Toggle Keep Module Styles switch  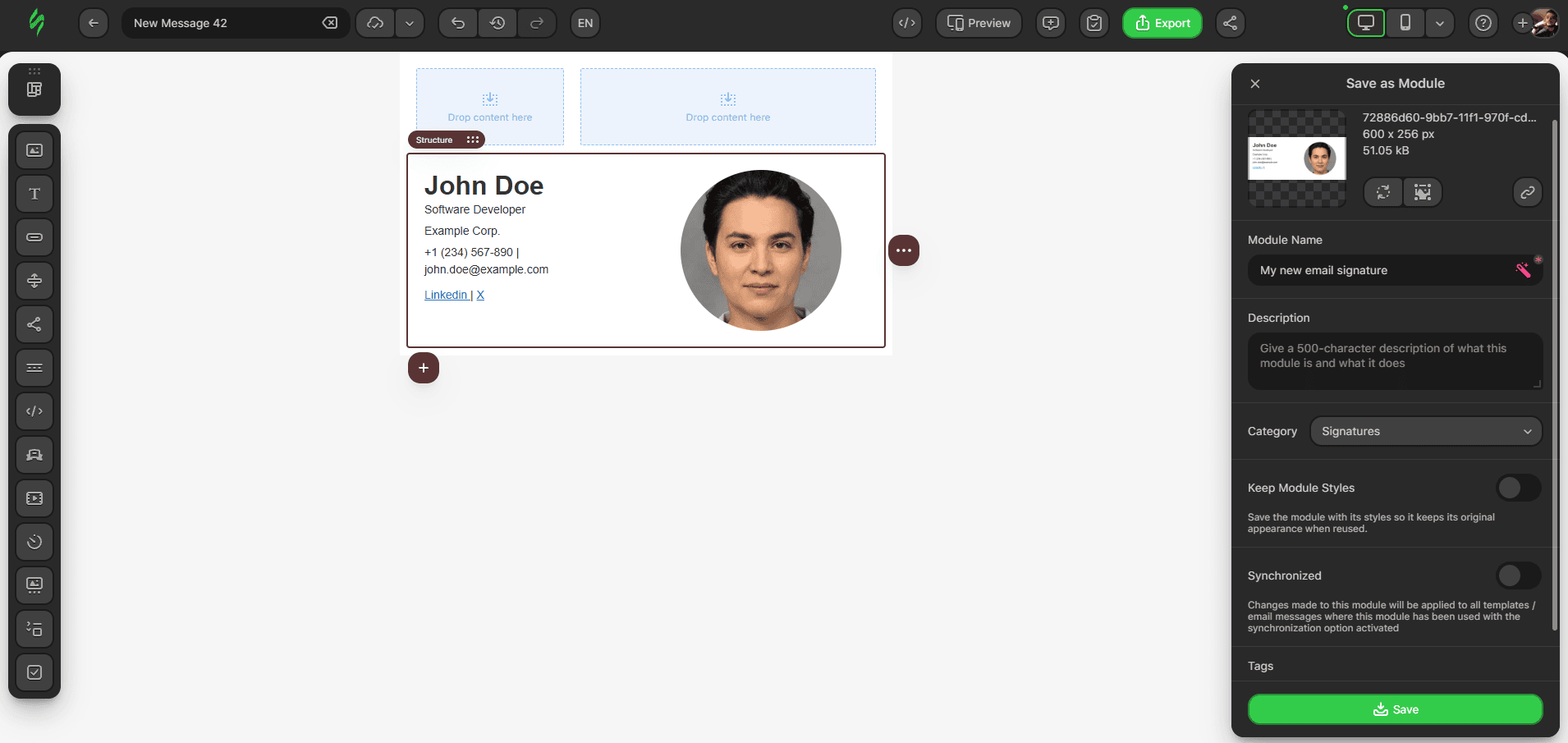1518,488
